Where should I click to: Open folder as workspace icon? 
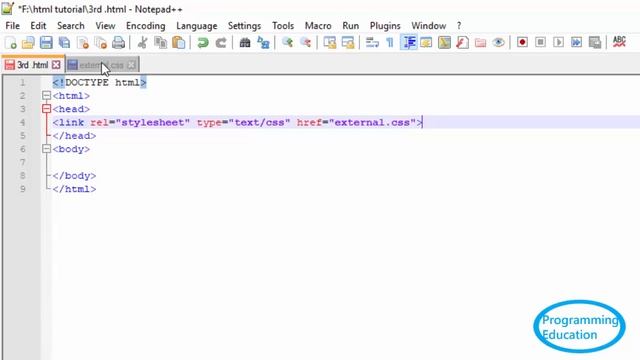(480, 42)
